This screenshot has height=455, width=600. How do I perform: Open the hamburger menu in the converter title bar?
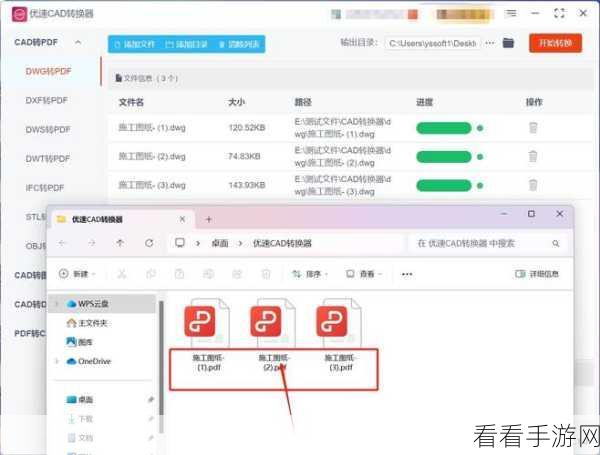pos(510,14)
